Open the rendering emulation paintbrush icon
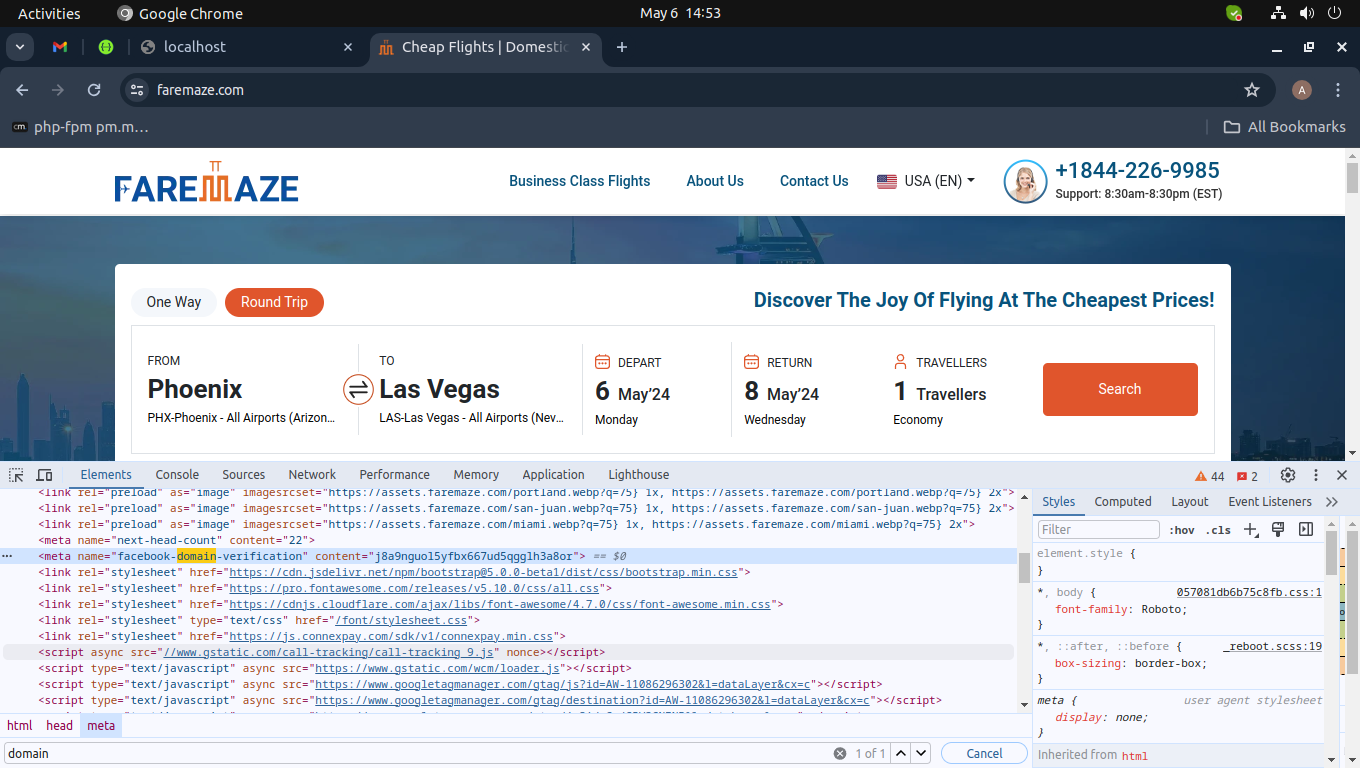 [1278, 530]
